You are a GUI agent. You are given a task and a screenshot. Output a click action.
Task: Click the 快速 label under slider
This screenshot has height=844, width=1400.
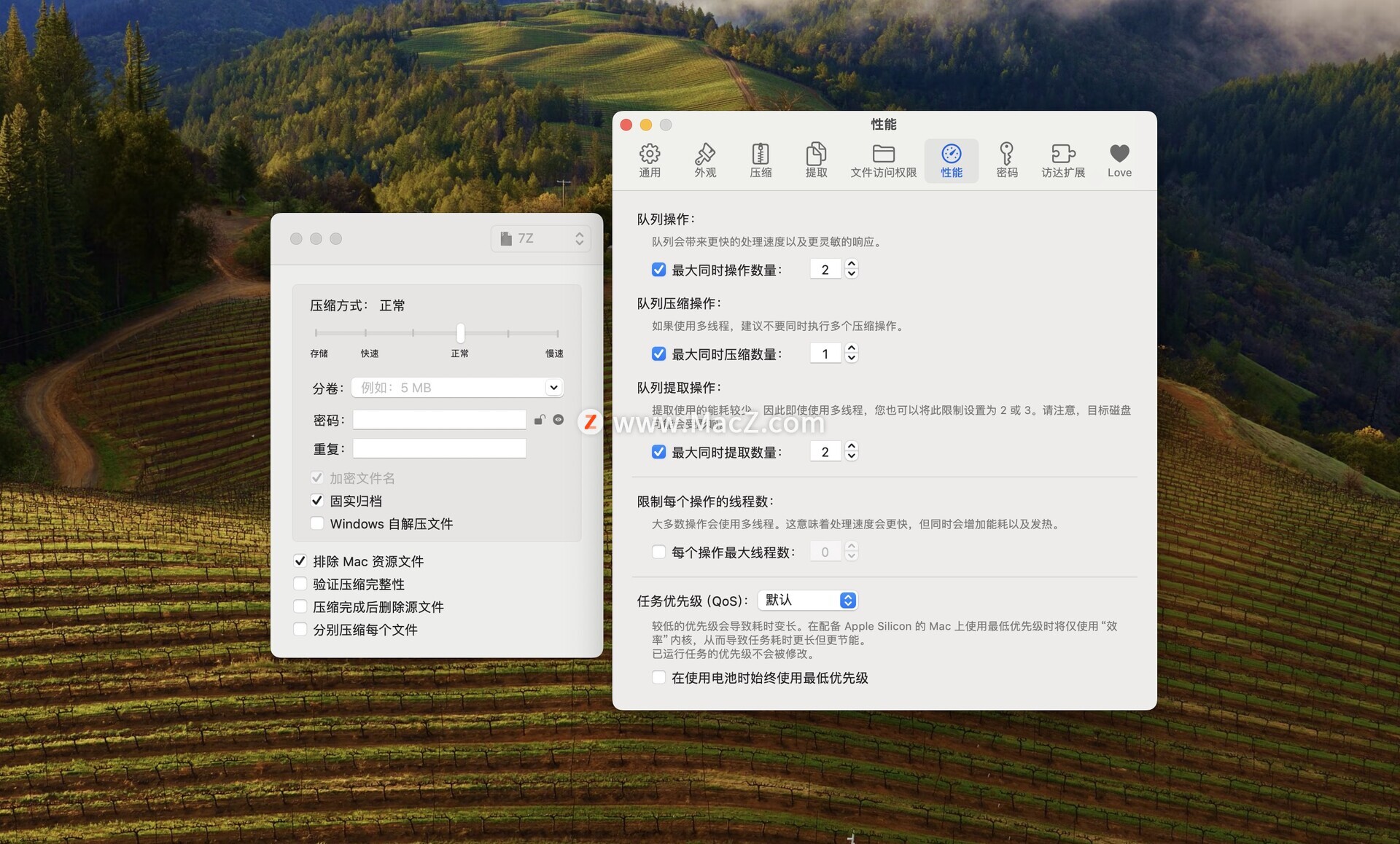click(x=370, y=353)
